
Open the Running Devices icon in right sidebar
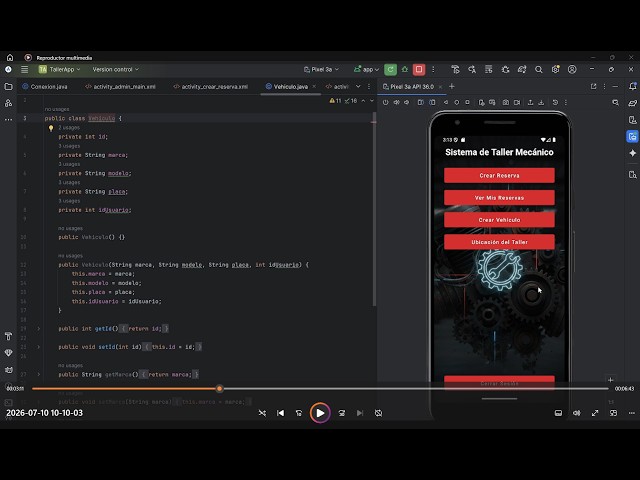click(x=633, y=136)
